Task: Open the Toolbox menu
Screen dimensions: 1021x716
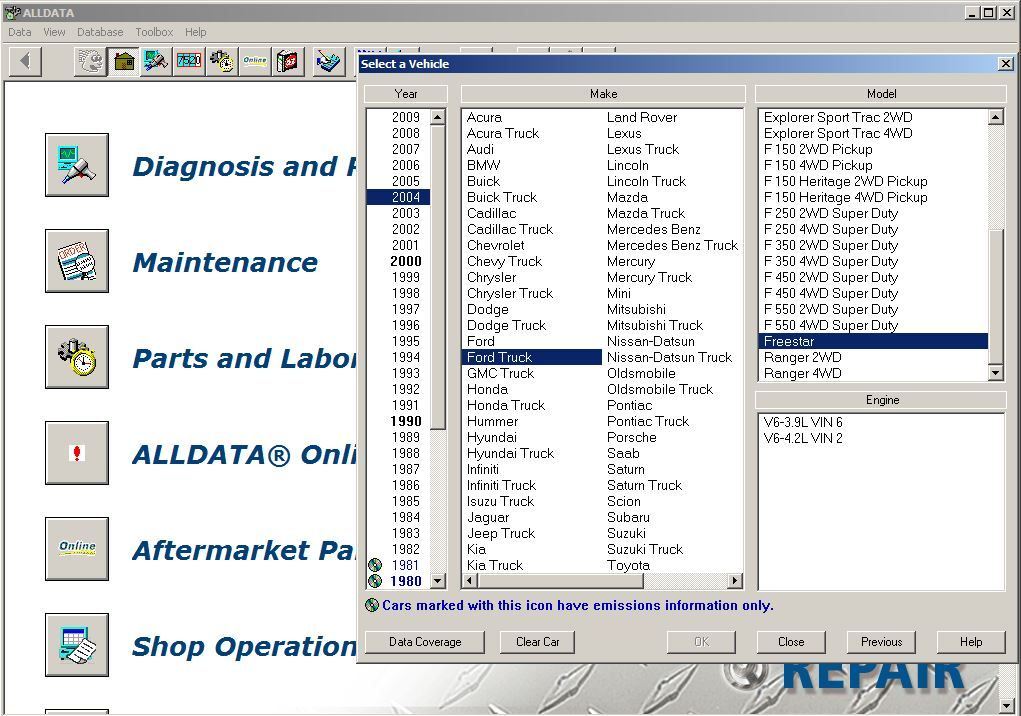Action: (x=154, y=32)
